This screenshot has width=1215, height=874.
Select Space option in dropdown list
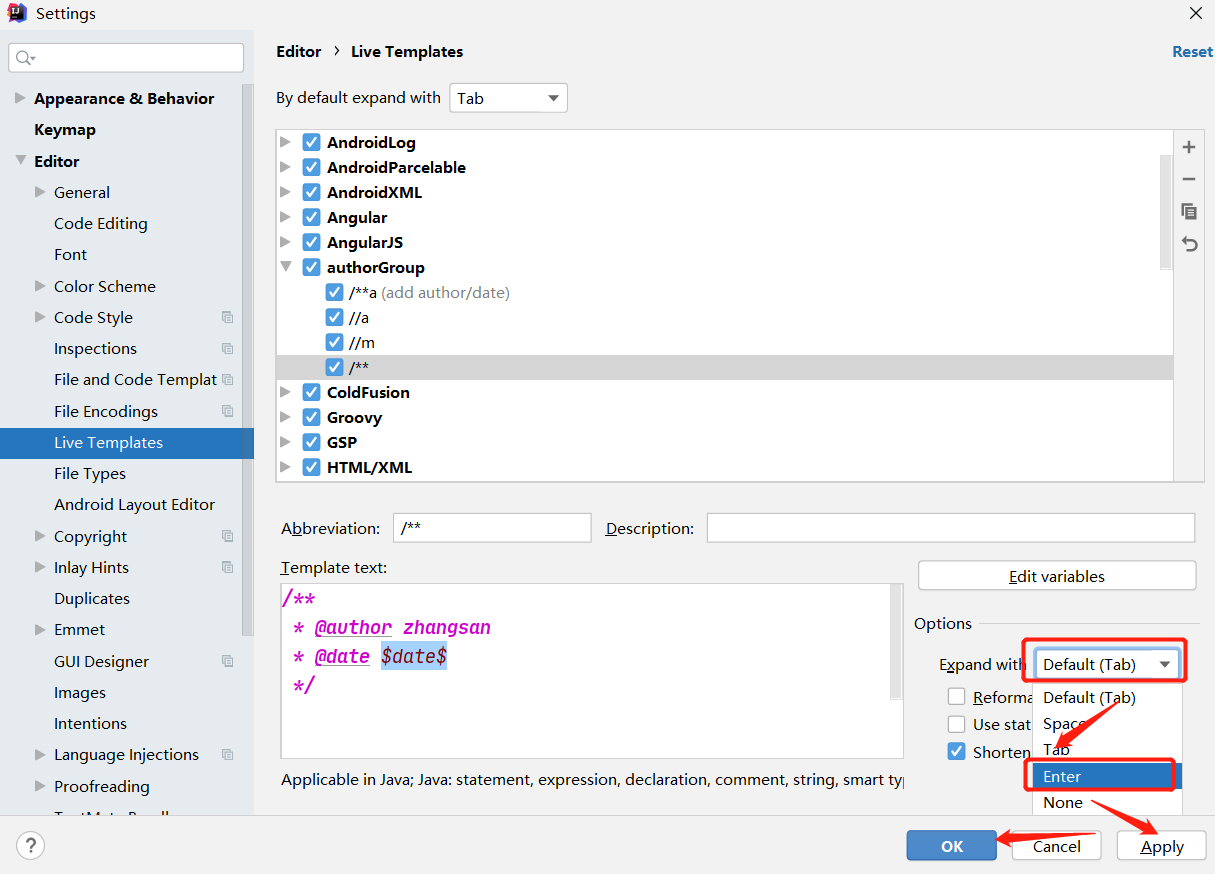tap(1106, 723)
